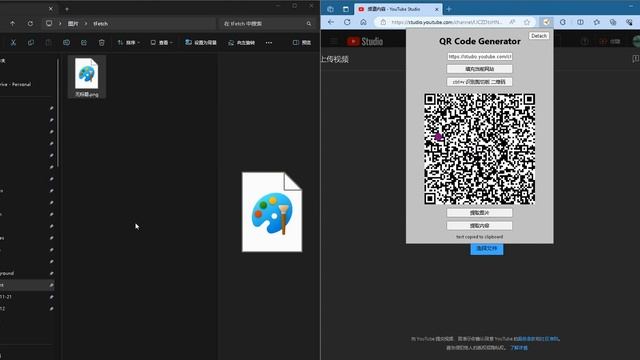Open YouTube Studio hamburger menu
This screenshot has width=640, height=360.
(x=334, y=41)
